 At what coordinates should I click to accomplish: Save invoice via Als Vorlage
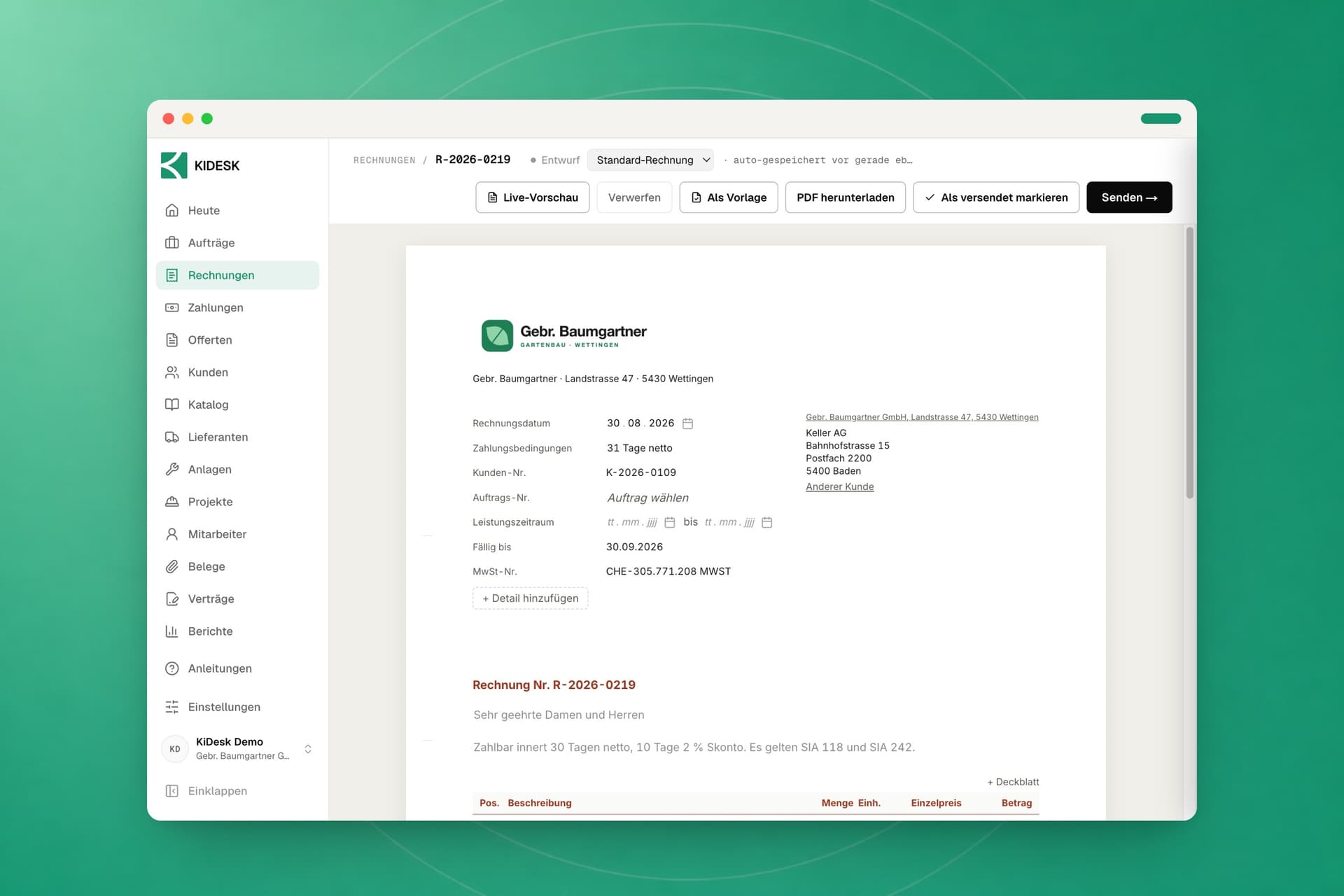729,197
